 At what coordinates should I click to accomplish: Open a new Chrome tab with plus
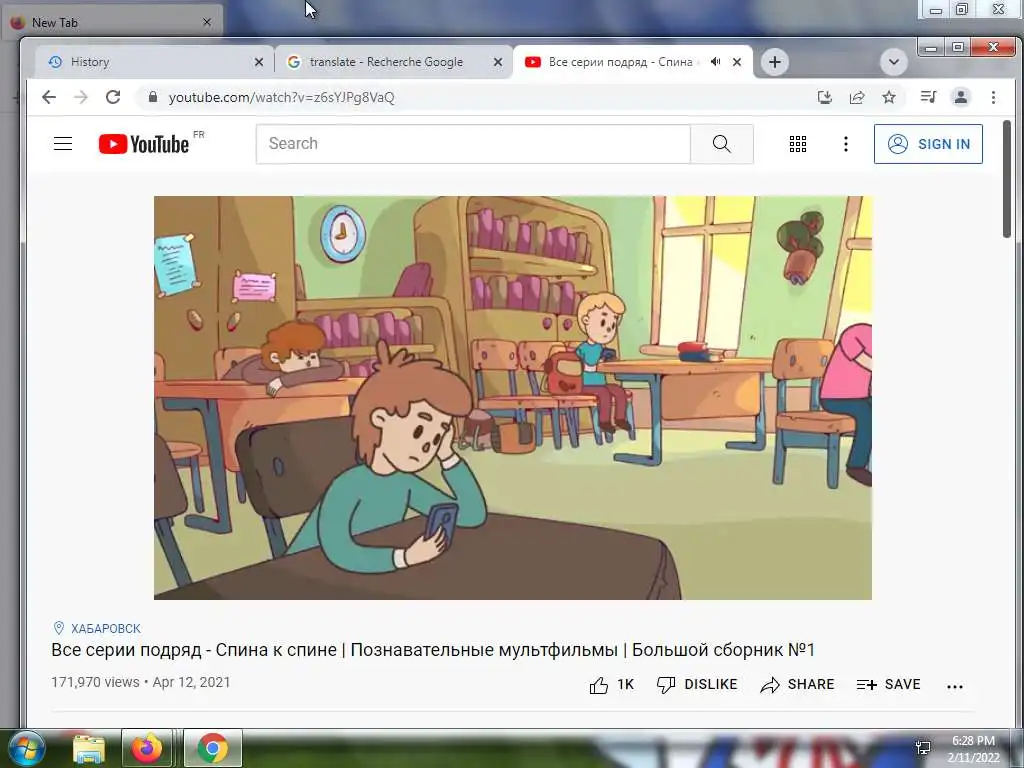point(775,62)
